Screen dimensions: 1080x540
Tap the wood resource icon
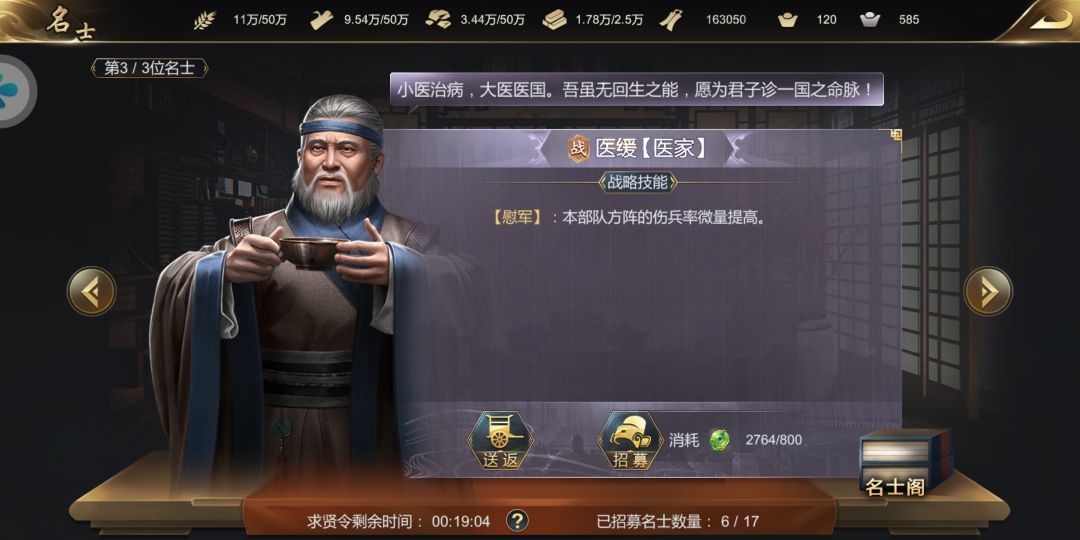pyautogui.click(x=321, y=20)
